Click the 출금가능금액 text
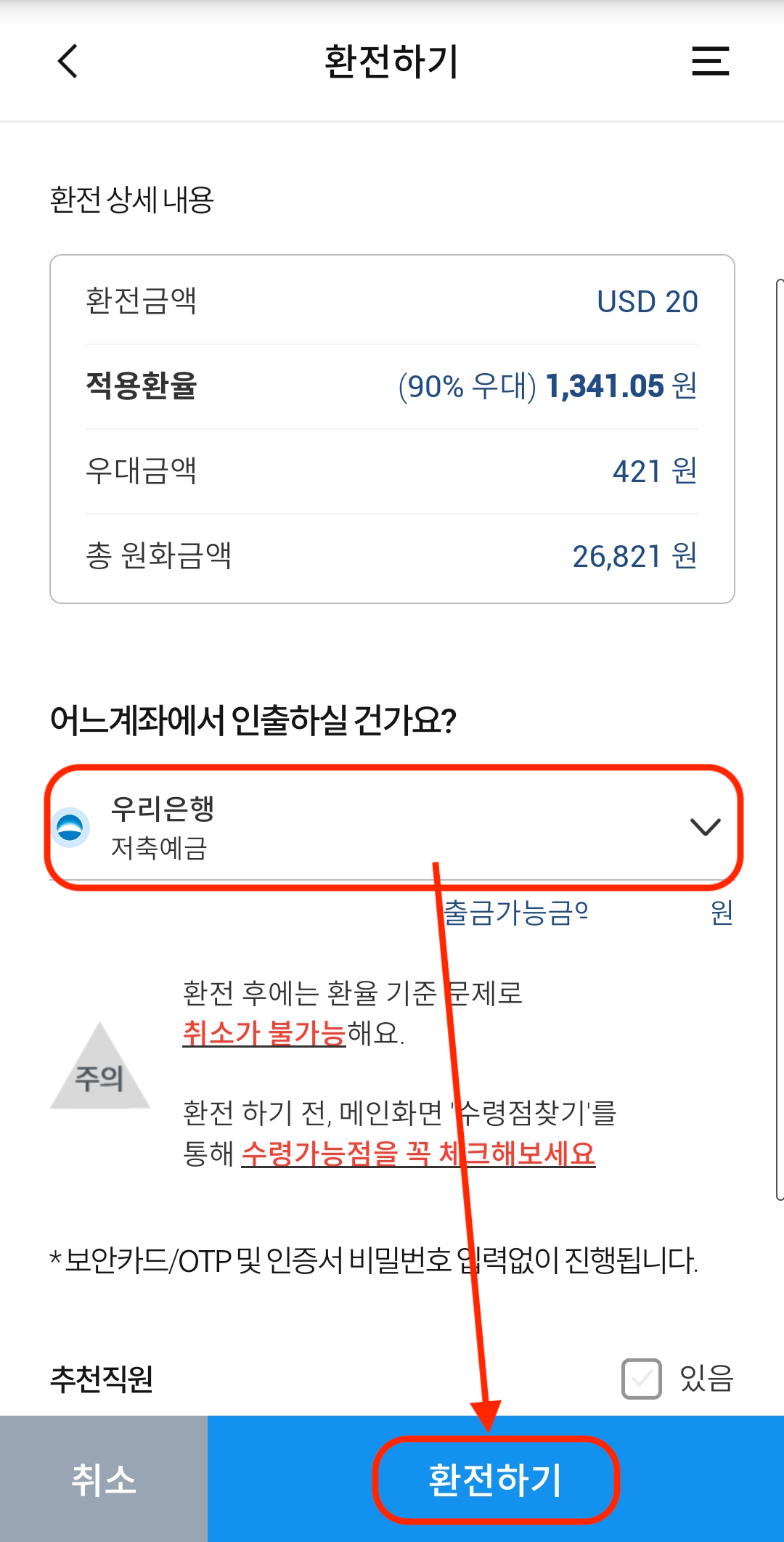Viewport: 784px width, 1542px height. (x=515, y=913)
